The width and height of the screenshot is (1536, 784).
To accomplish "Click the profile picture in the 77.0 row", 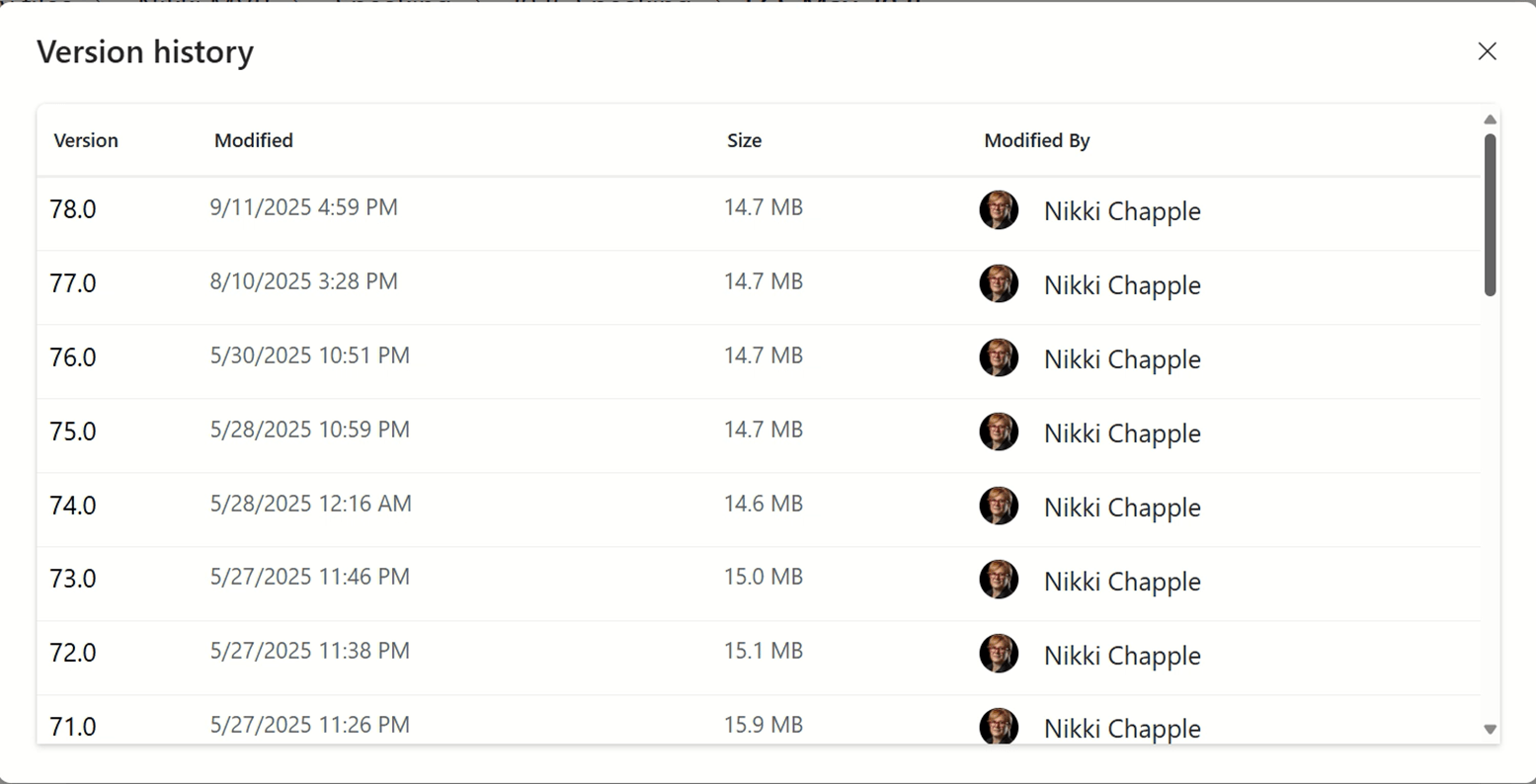I will pos(999,284).
